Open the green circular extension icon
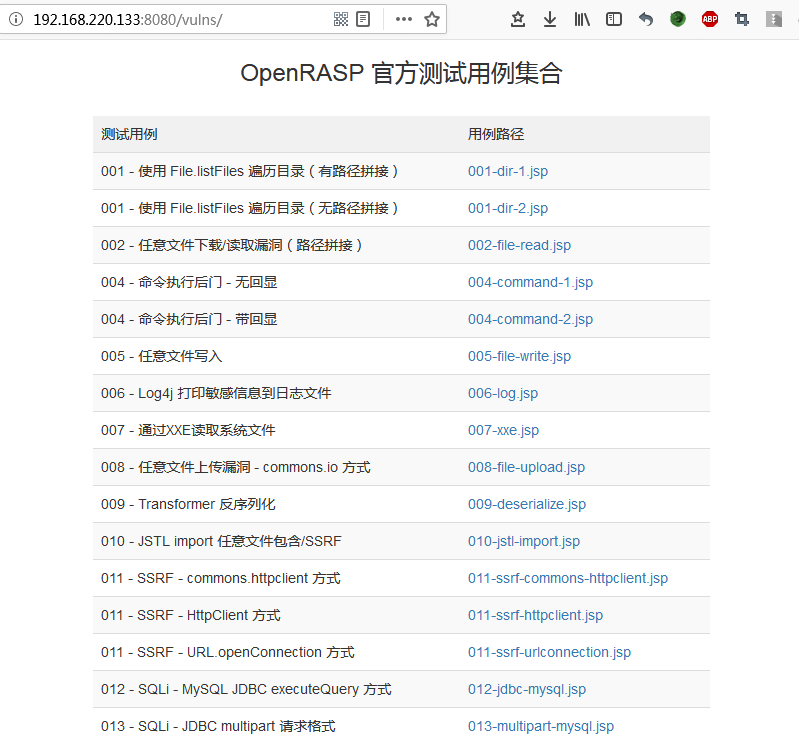The height and width of the screenshot is (747, 799). [x=678, y=19]
